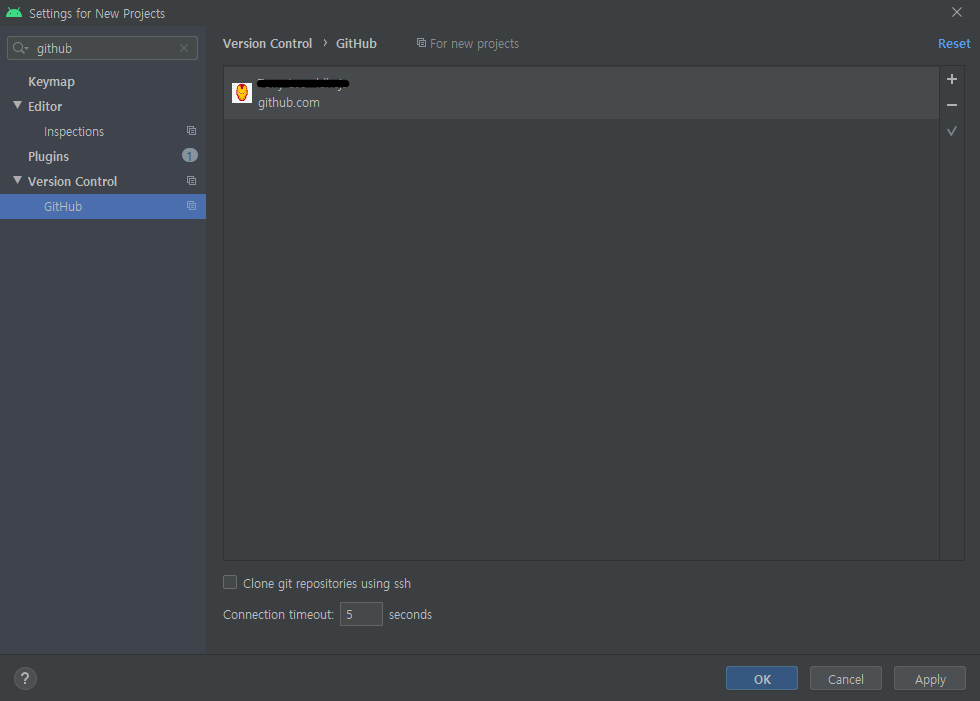Viewport: 980px width, 701px height.
Task: Click the Cancel button
Action: (x=846, y=679)
